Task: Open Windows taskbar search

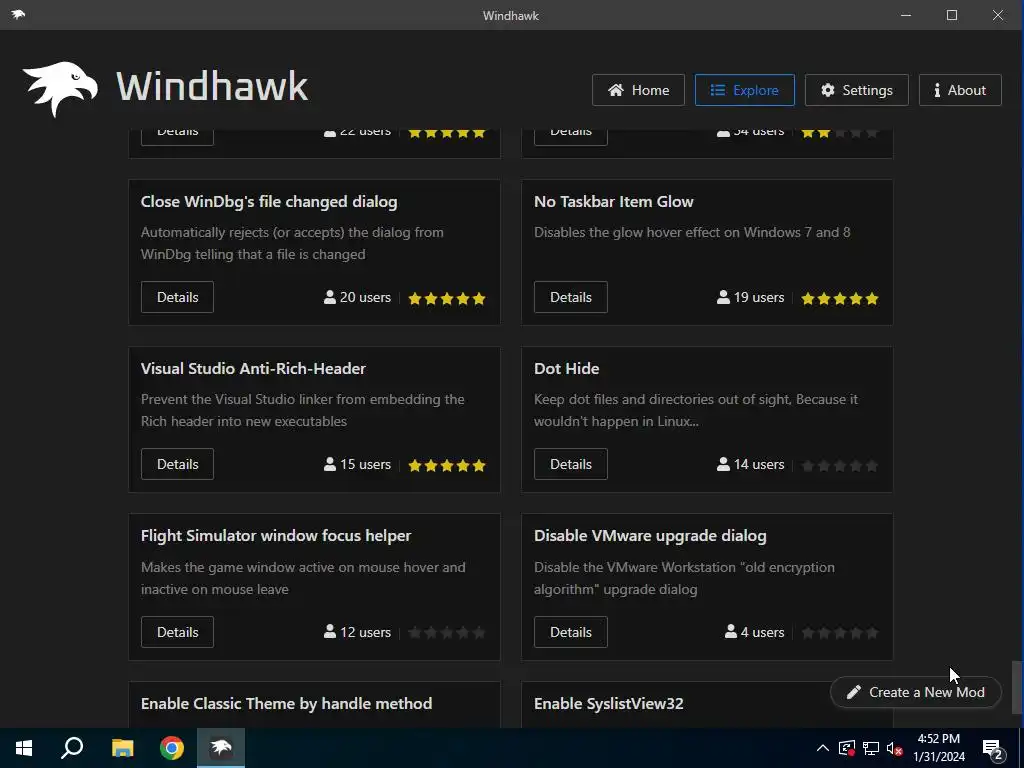Action: 72,748
